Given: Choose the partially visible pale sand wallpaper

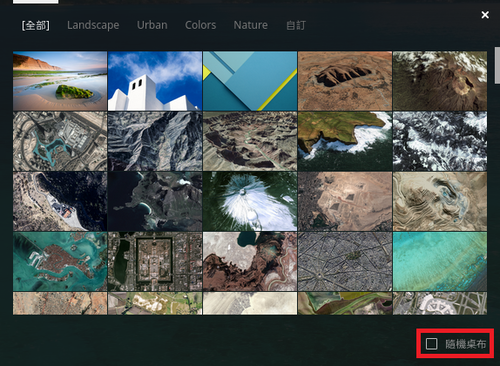Looking at the screenshot, I should [x=250, y=303].
